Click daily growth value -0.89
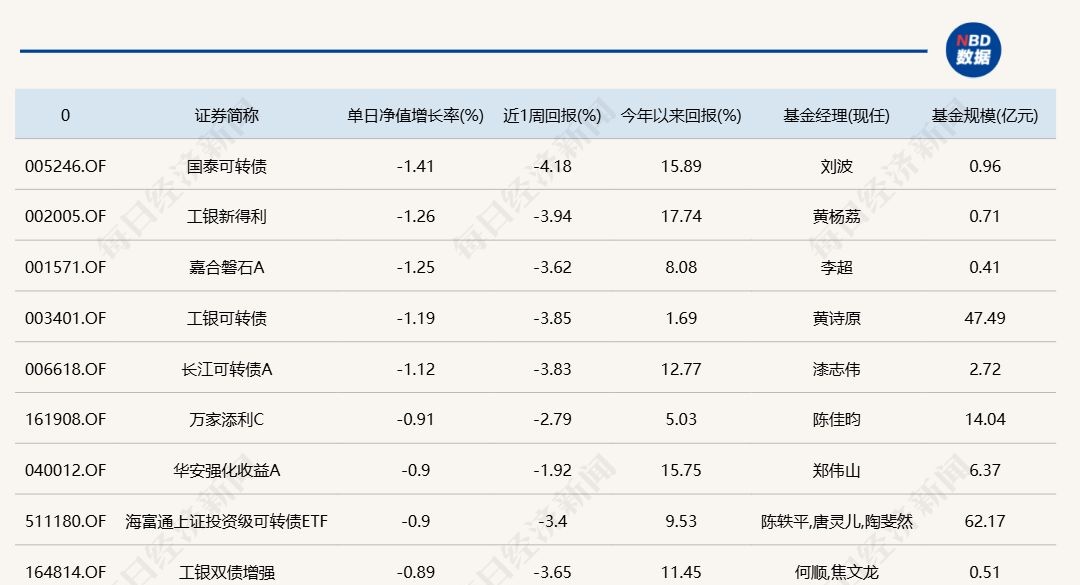The width and height of the screenshot is (1080, 585). [x=415, y=572]
